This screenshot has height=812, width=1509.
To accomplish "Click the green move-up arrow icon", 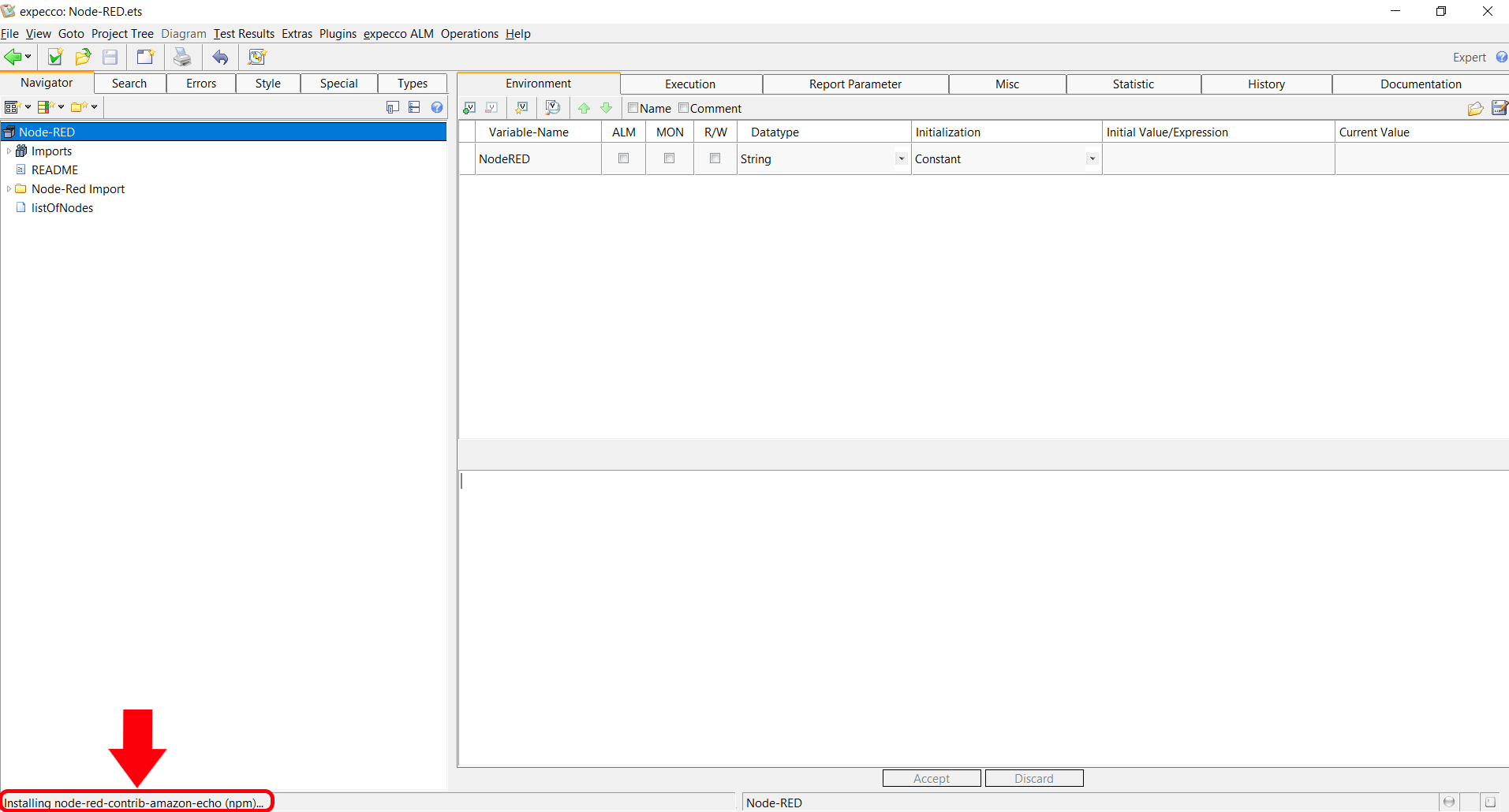I will [x=584, y=108].
